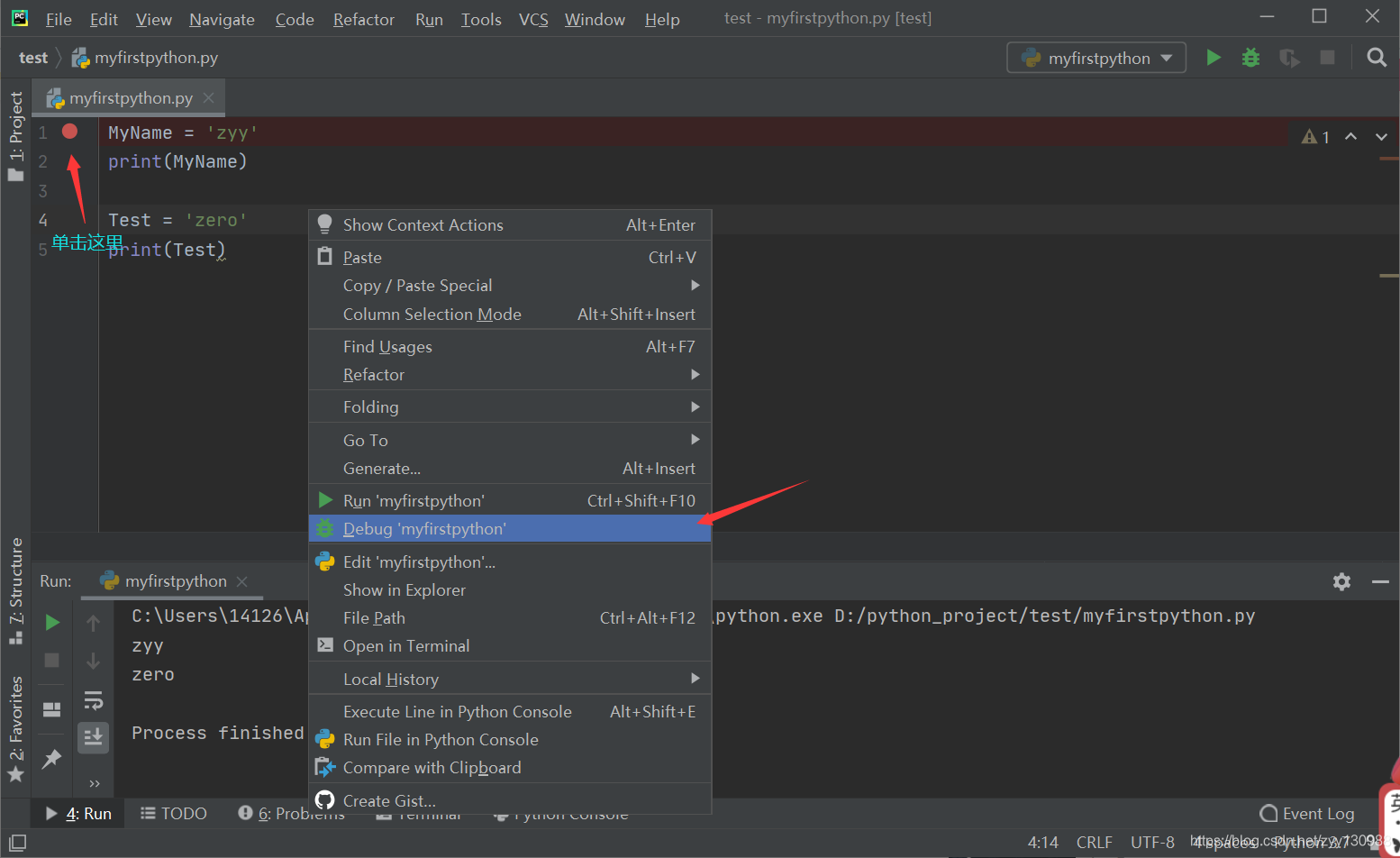Expand the Go To submenu
The height and width of the screenshot is (858, 1400).
click(510, 441)
